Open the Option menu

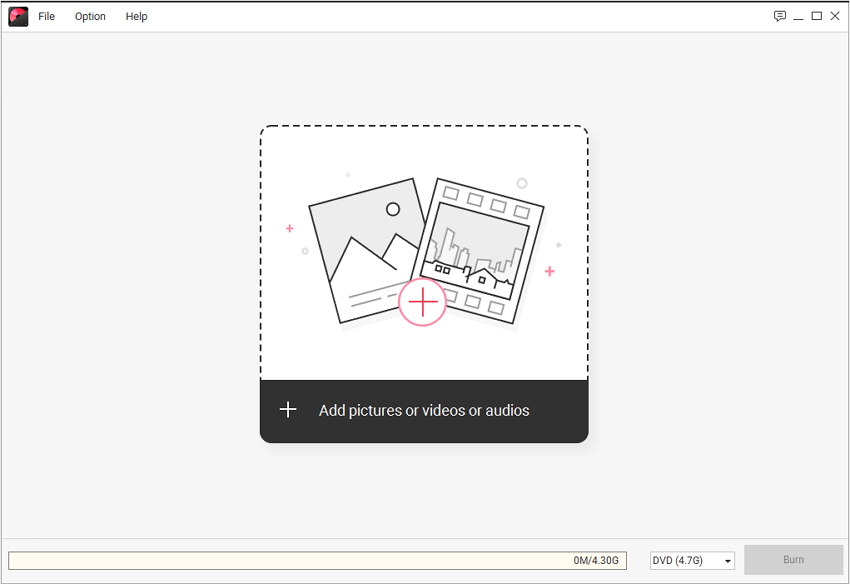pos(90,16)
